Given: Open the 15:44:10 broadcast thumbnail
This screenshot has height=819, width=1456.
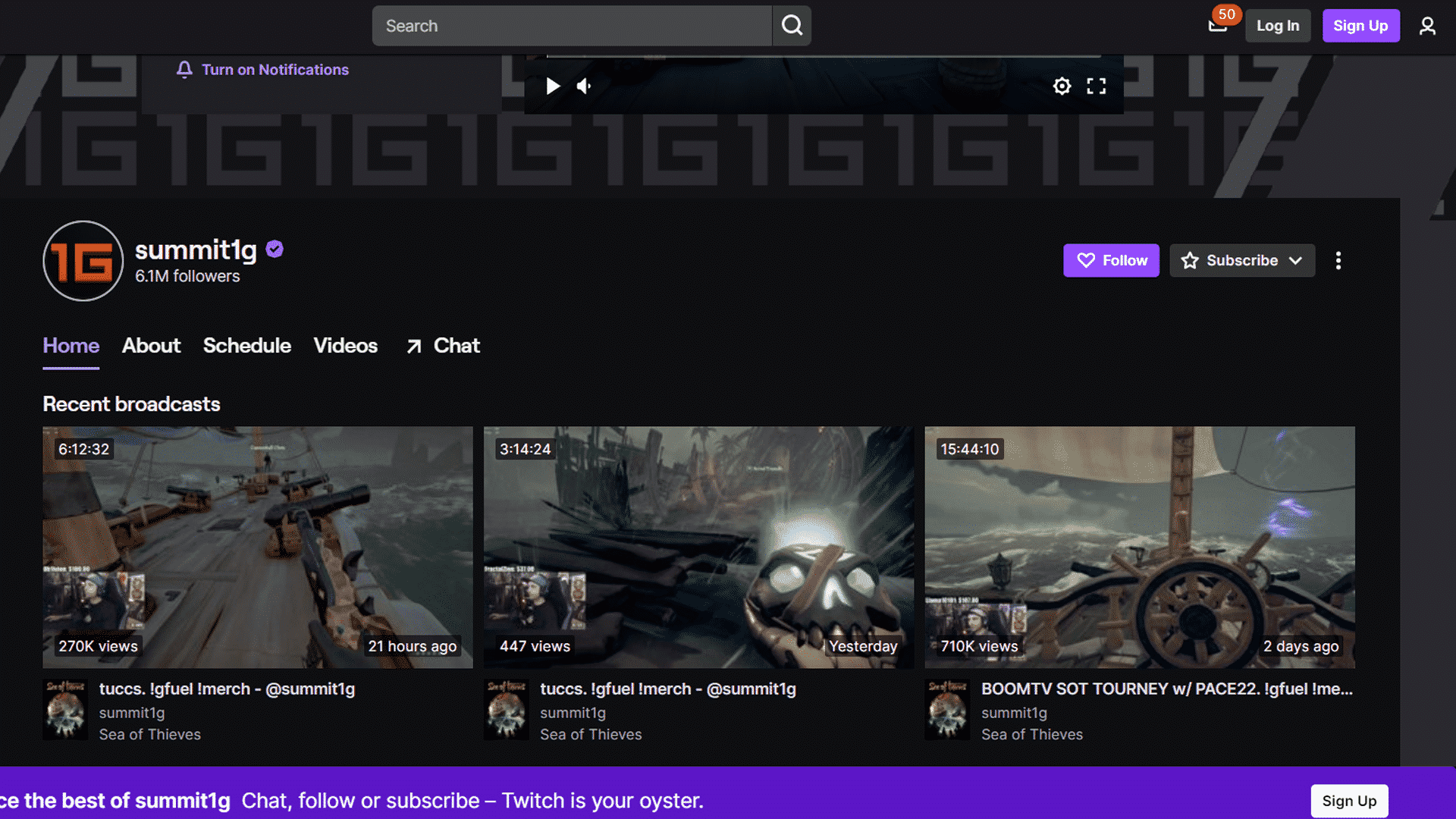Looking at the screenshot, I should click(x=1140, y=547).
